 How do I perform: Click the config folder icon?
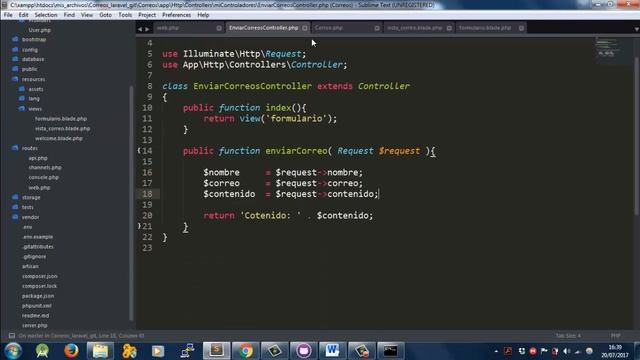[15, 49]
